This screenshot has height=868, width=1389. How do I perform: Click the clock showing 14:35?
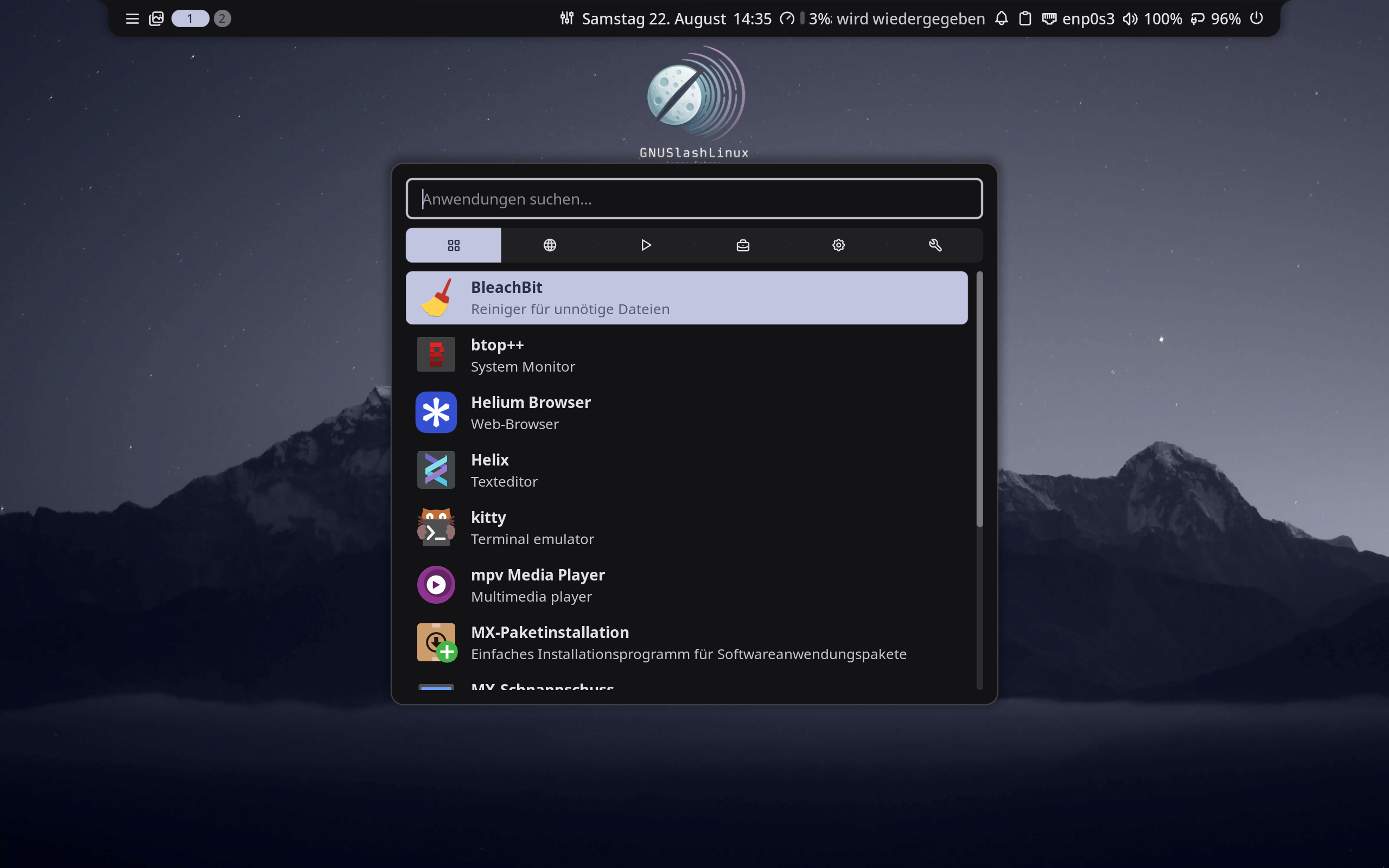[752, 19]
